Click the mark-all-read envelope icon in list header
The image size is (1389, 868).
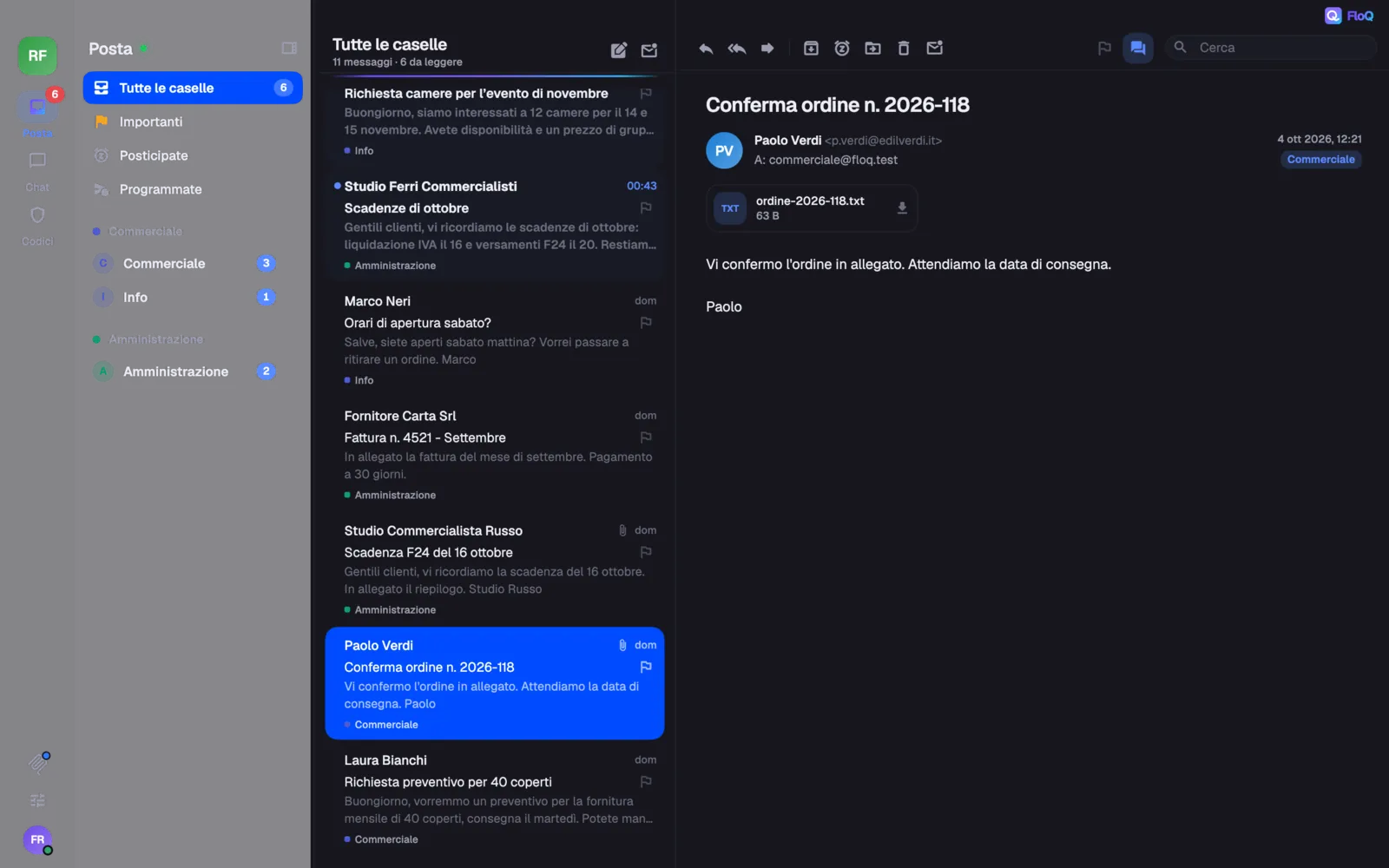pos(649,50)
